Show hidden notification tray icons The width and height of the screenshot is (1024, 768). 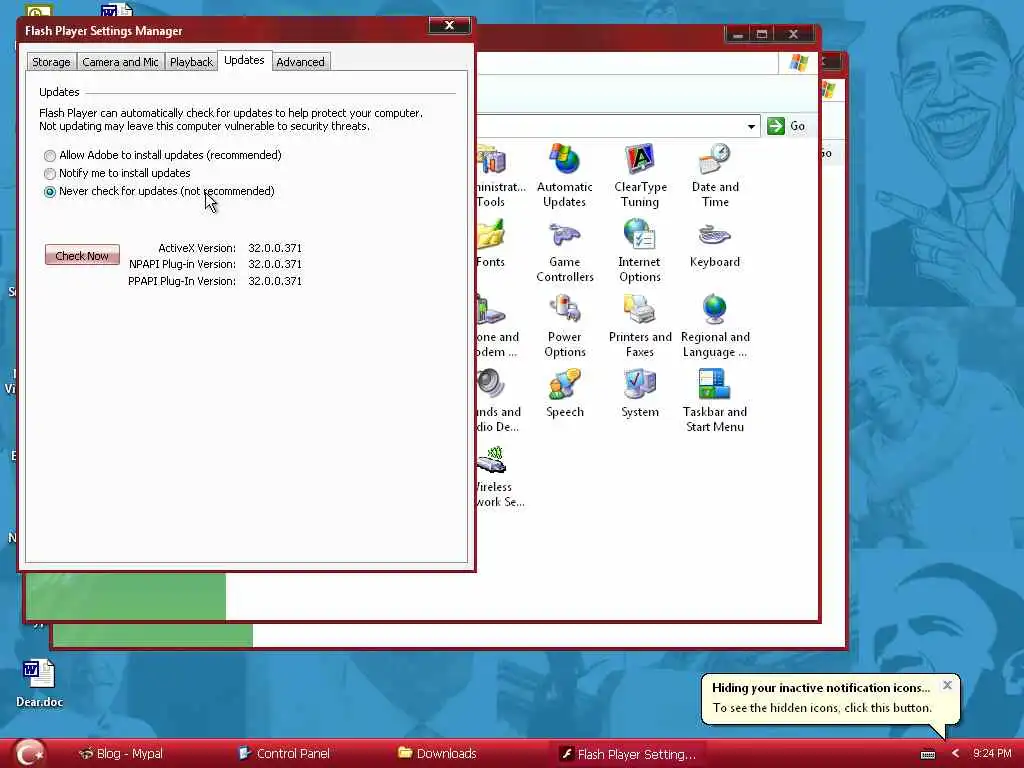click(956, 754)
